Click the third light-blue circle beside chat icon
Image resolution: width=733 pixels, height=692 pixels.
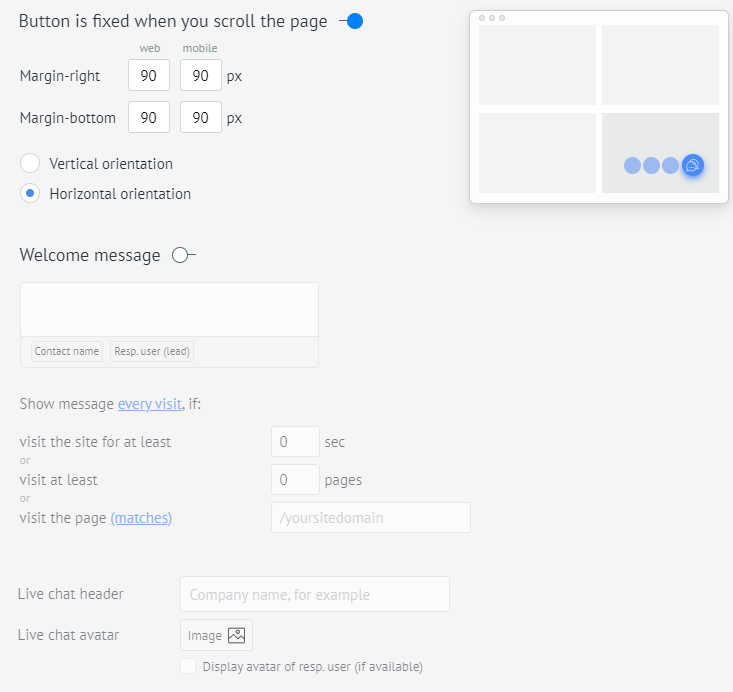[x=670, y=166]
